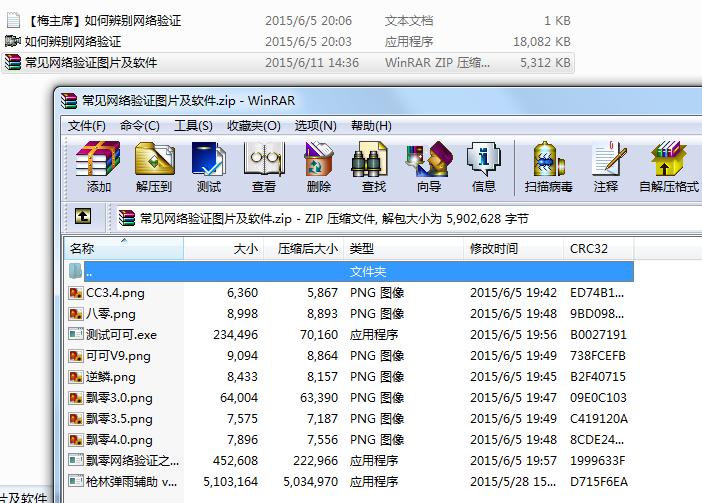This screenshot has height=503, width=702.
Task: Click the 测试可可.exe file icon
Action: pos(76,334)
